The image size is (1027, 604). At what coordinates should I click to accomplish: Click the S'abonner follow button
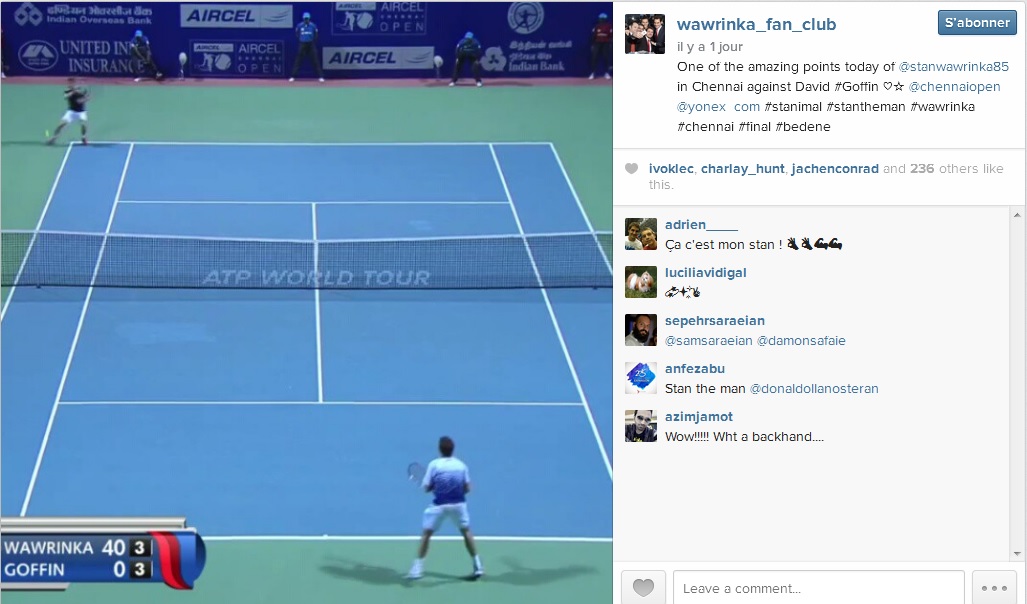pos(977,22)
